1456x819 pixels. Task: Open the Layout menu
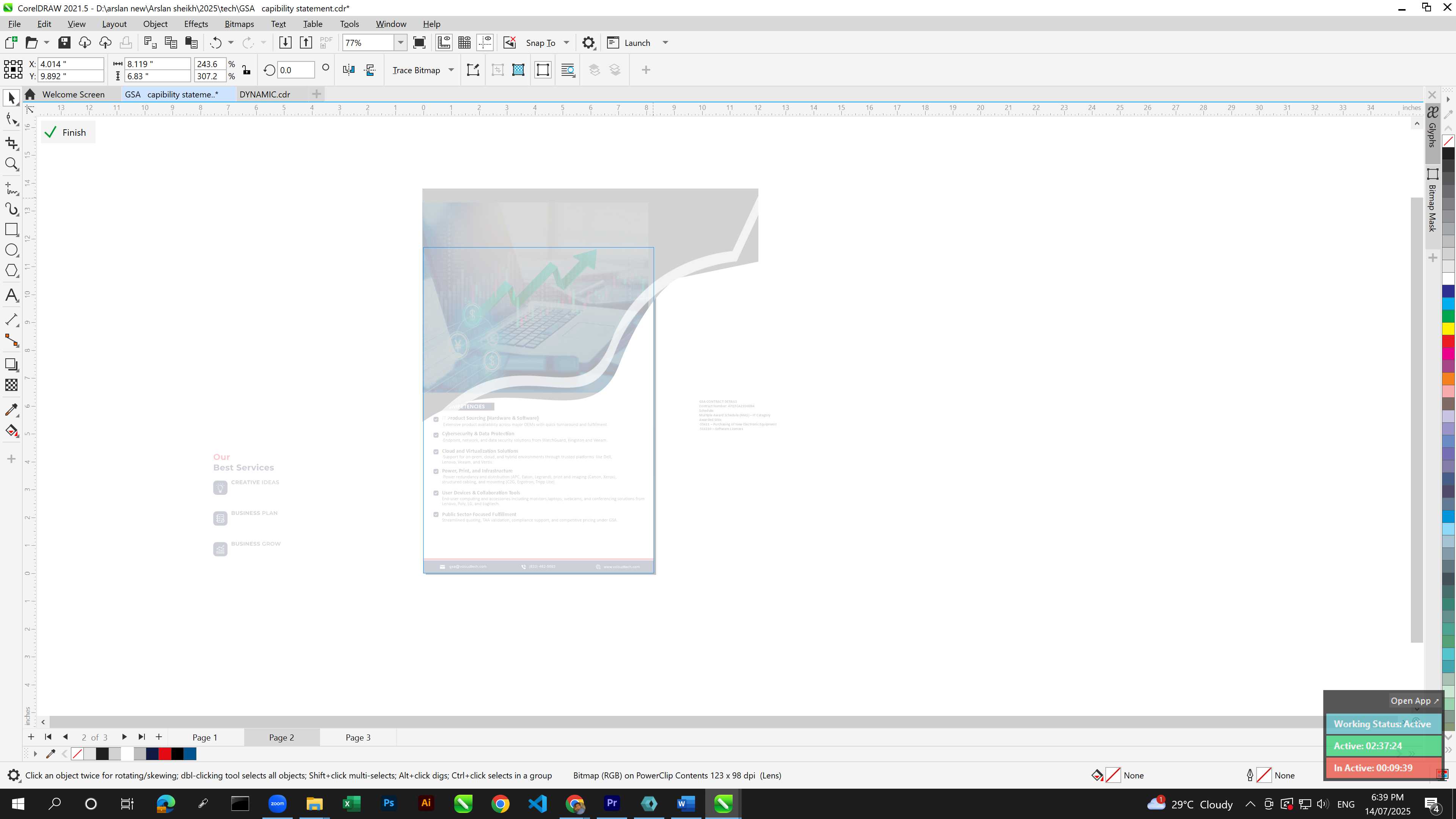[114, 24]
